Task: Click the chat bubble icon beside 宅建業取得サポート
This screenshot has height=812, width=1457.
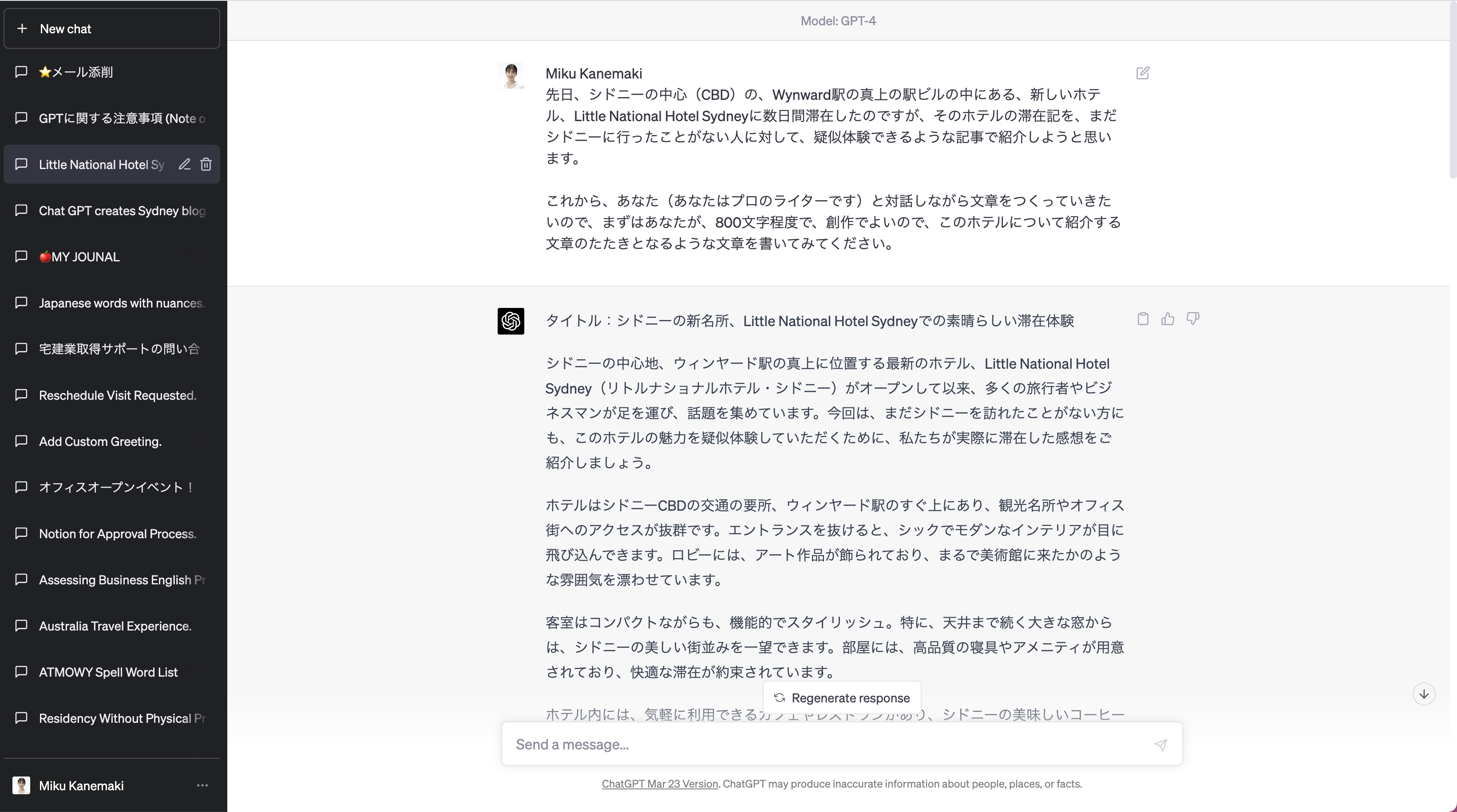Action: pyautogui.click(x=21, y=349)
